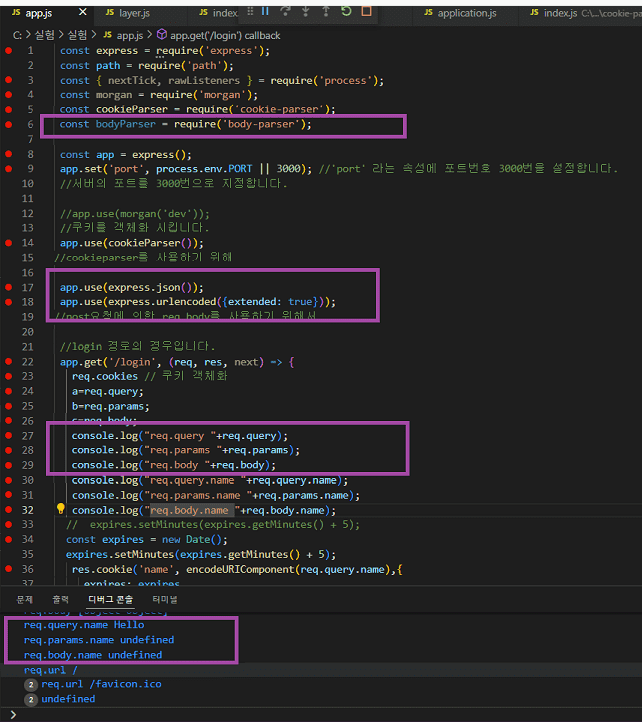Select the 'req.params.name undefined' console line
Image resolution: width=642 pixels, height=722 pixels.
click(x=99, y=640)
